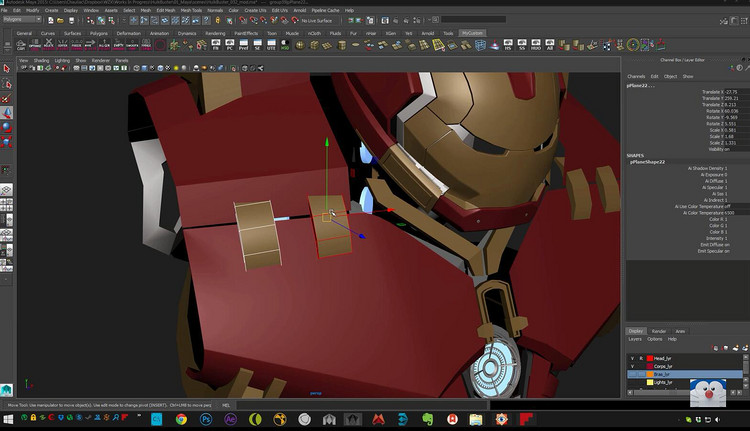Image resolution: width=750 pixels, height=431 pixels.
Task: Click the polygon cylinder shelf icon
Action: coord(342,45)
